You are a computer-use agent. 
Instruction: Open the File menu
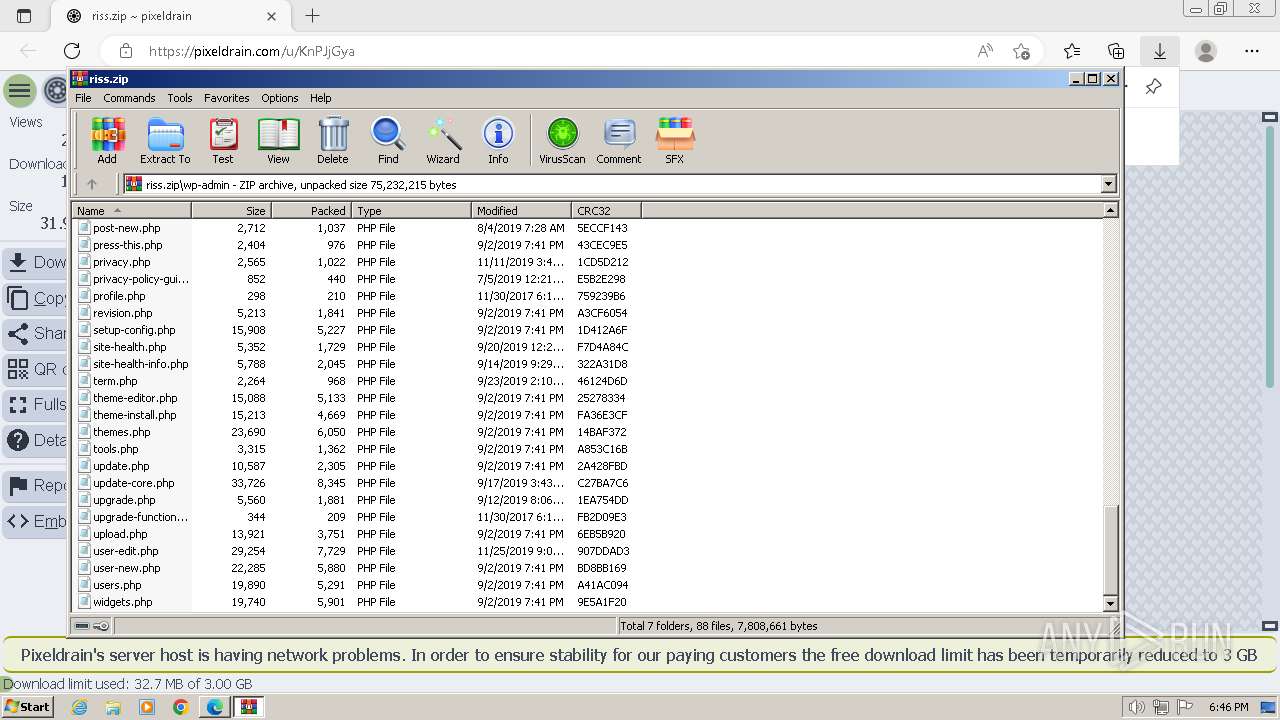[83, 98]
